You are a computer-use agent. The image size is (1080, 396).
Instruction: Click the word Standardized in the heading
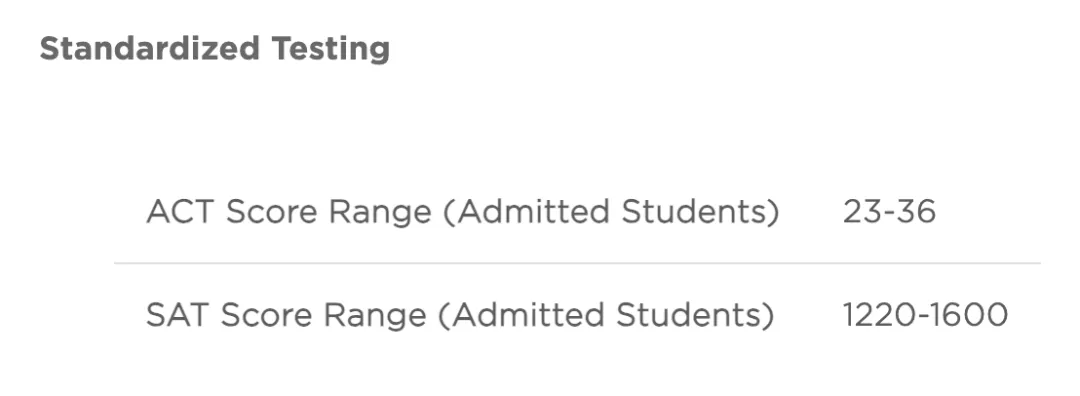coord(149,49)
